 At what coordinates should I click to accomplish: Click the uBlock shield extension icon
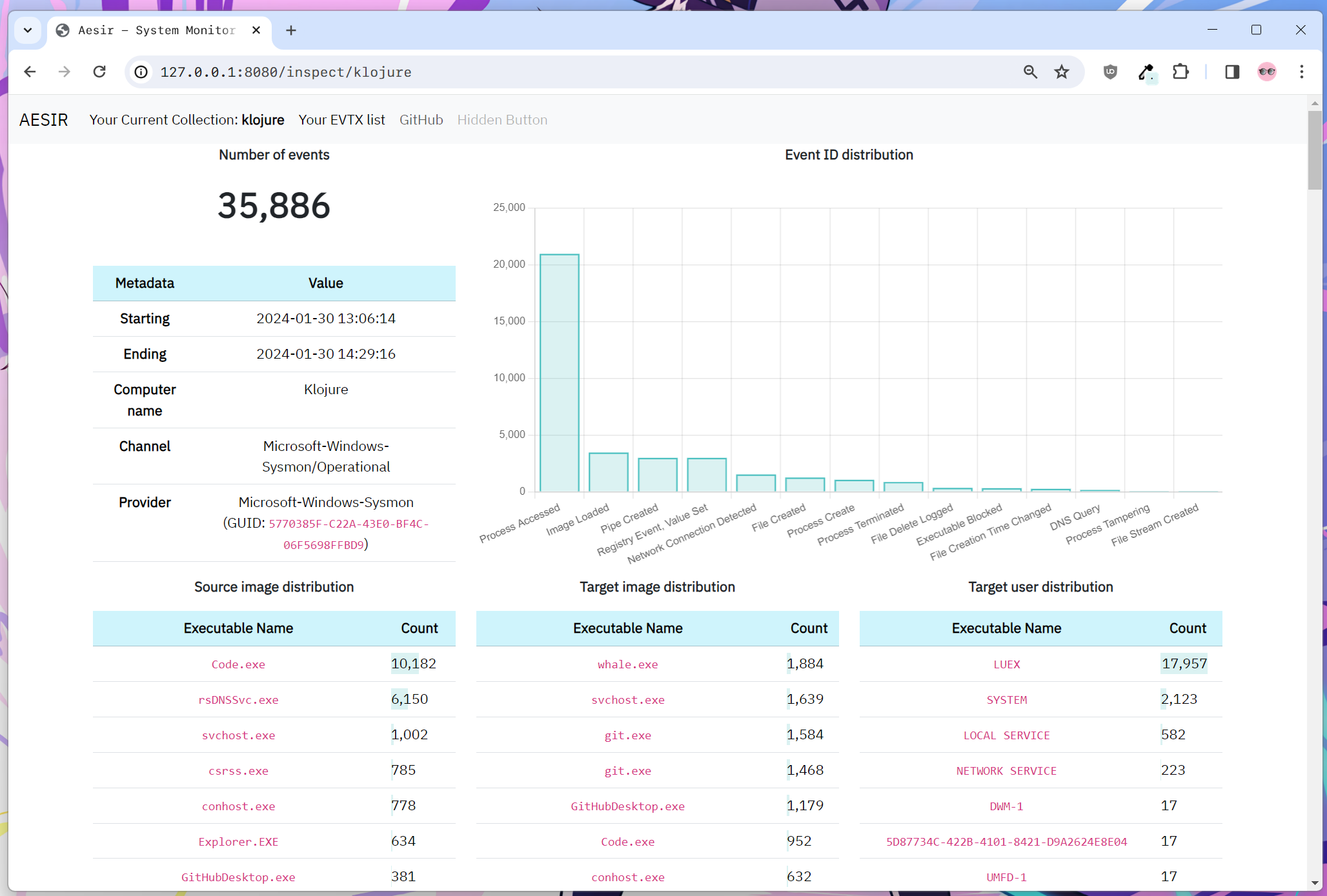[1110, 72]
